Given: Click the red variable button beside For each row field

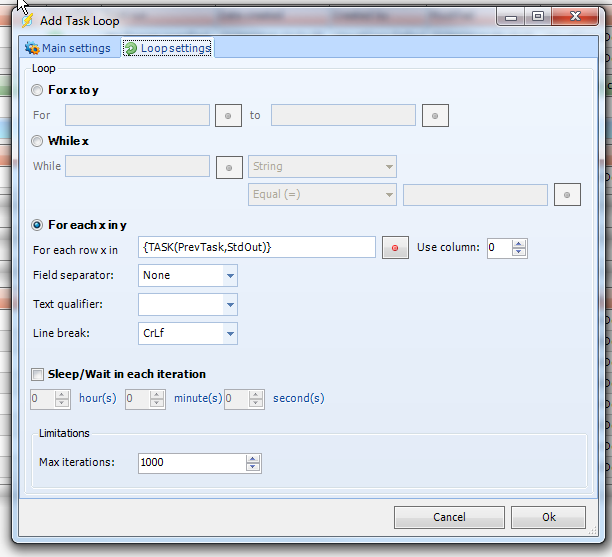Looking at the screenshot, I should click(x=396, y=248).
